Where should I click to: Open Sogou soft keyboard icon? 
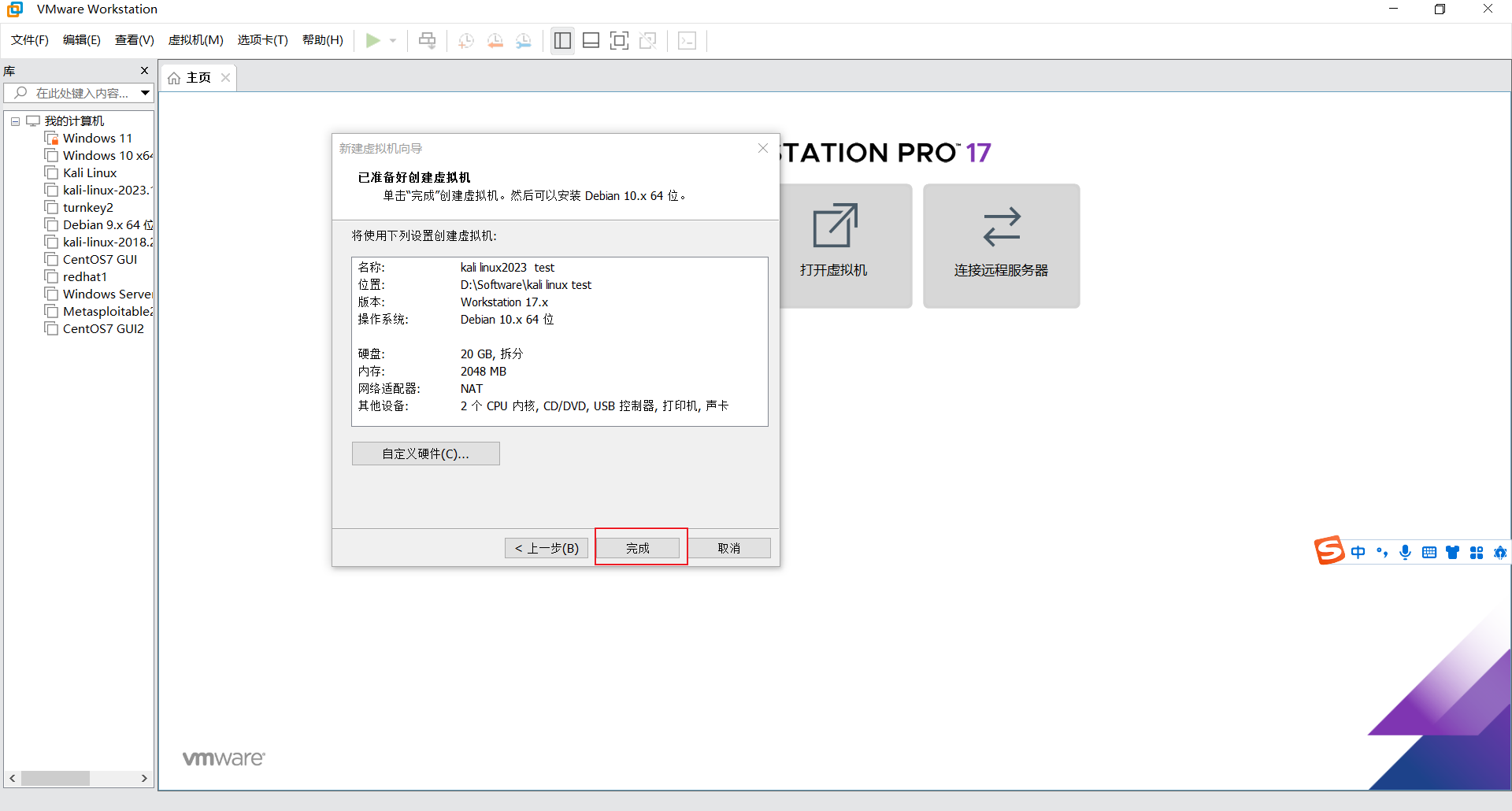pyautogui.click(x=1429, y=553)
